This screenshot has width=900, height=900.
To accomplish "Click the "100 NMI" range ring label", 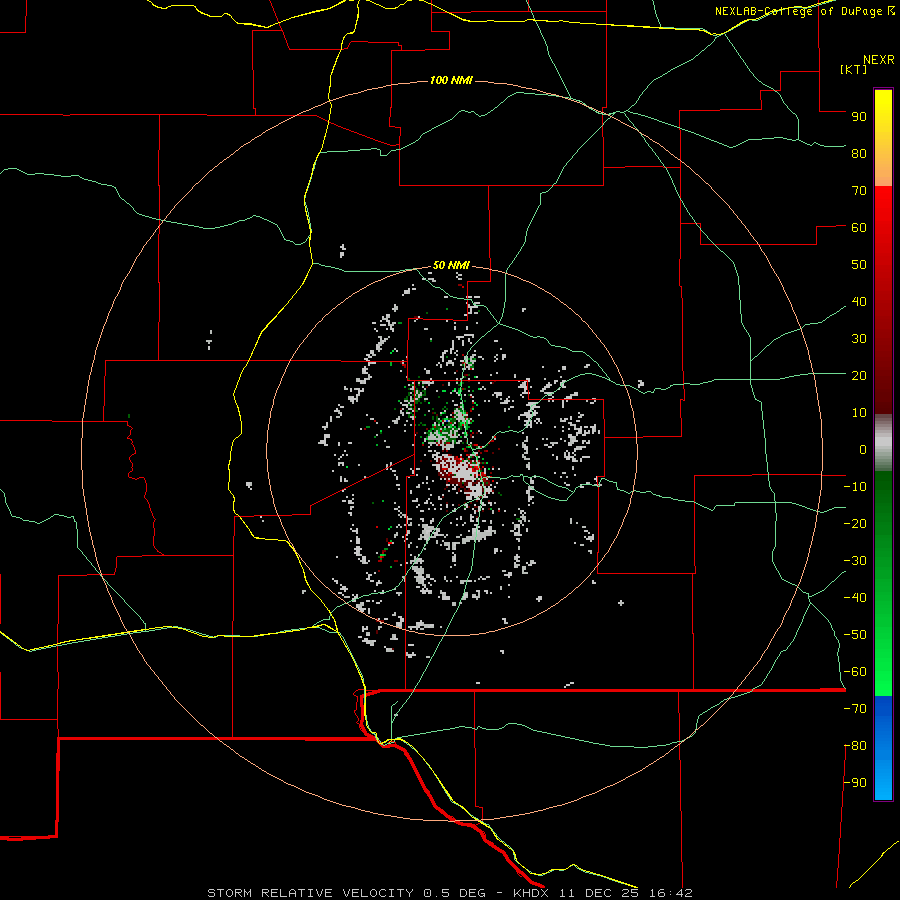I will pyautogui.click(x=451, y=80).
